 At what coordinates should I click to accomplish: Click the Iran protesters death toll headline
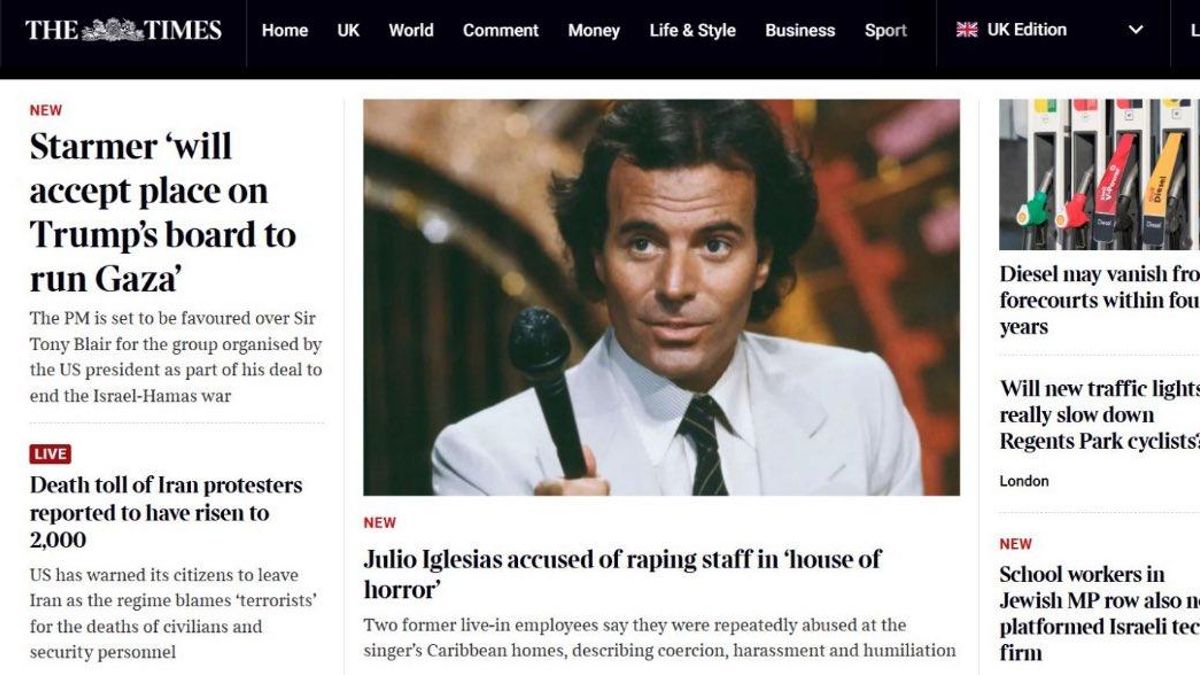(x=166, y=513)
